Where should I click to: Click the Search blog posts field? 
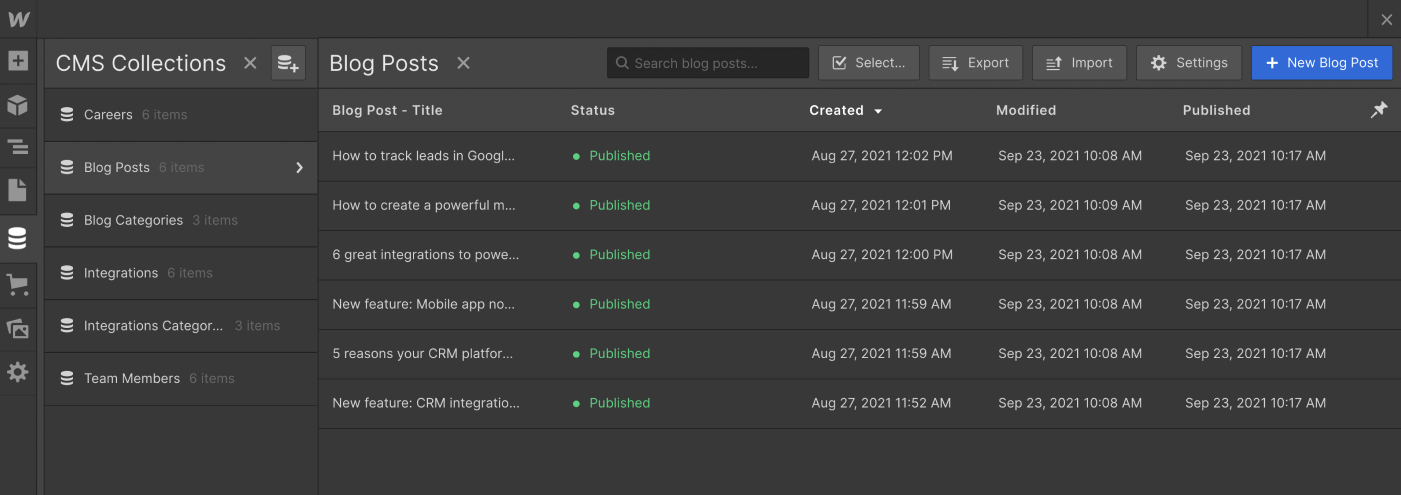pyautogui.click(x=708, y=63)
